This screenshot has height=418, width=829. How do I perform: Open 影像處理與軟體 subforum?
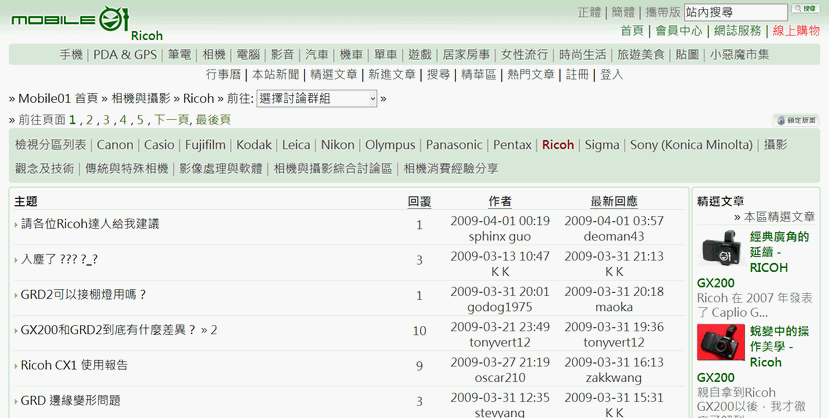click(220, 169)
